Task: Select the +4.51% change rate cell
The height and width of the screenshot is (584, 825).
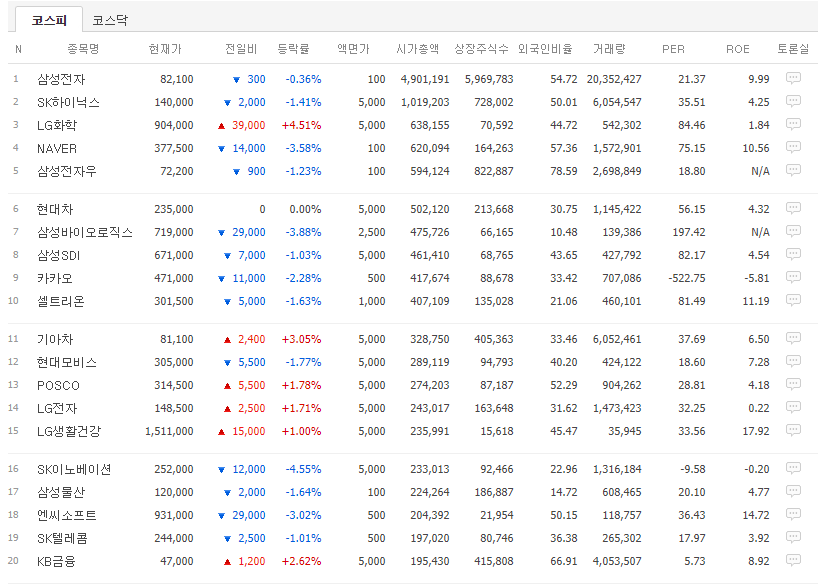Action: pos(301,125)
